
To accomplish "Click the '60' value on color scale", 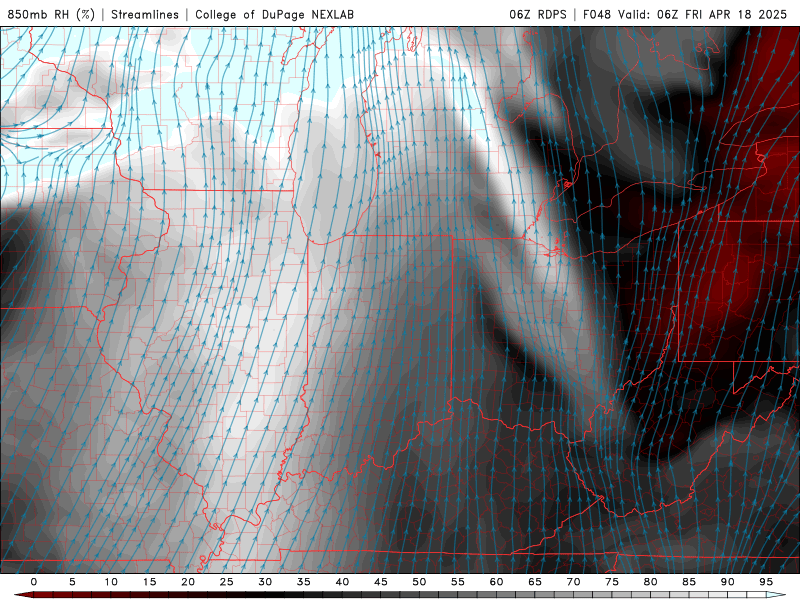I will click(x=496, y=582).
